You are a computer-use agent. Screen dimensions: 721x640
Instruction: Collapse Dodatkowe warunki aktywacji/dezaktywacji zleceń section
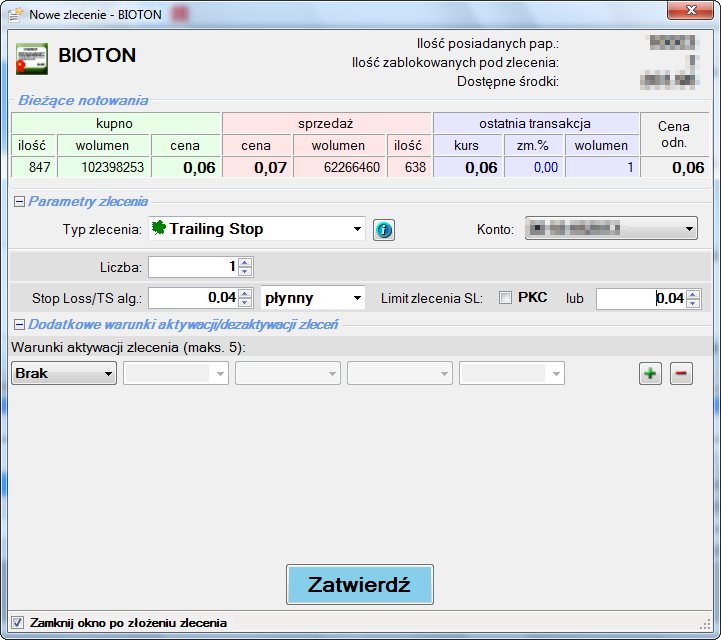[x=19, y=325]
